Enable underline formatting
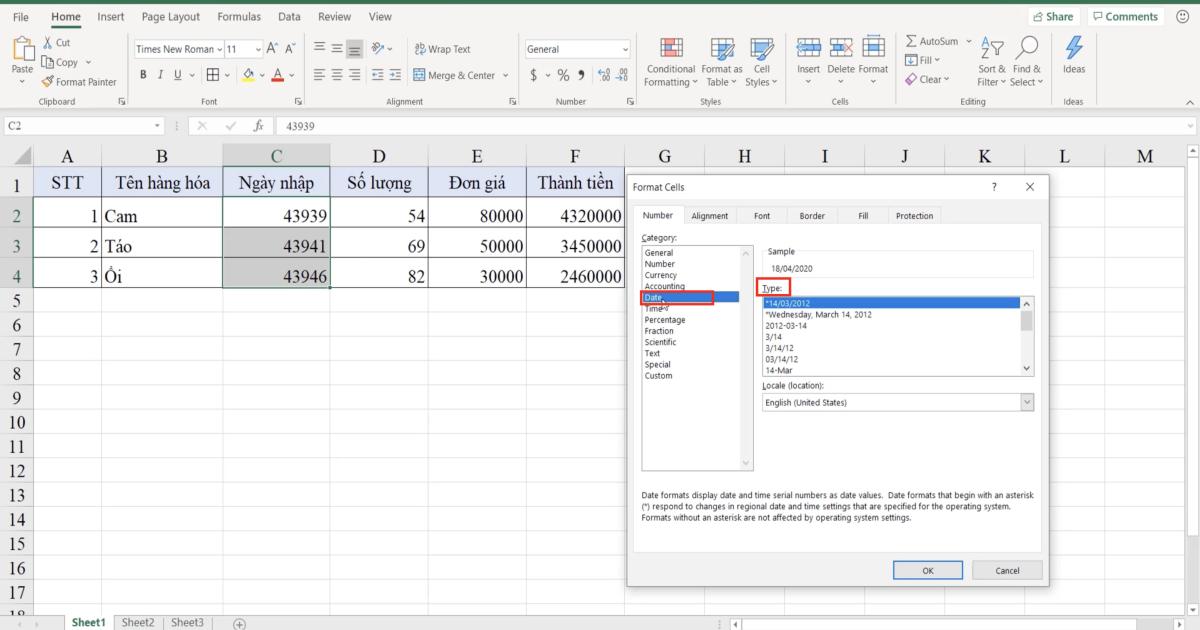The image size is (1200, 630). click(175, 74)
